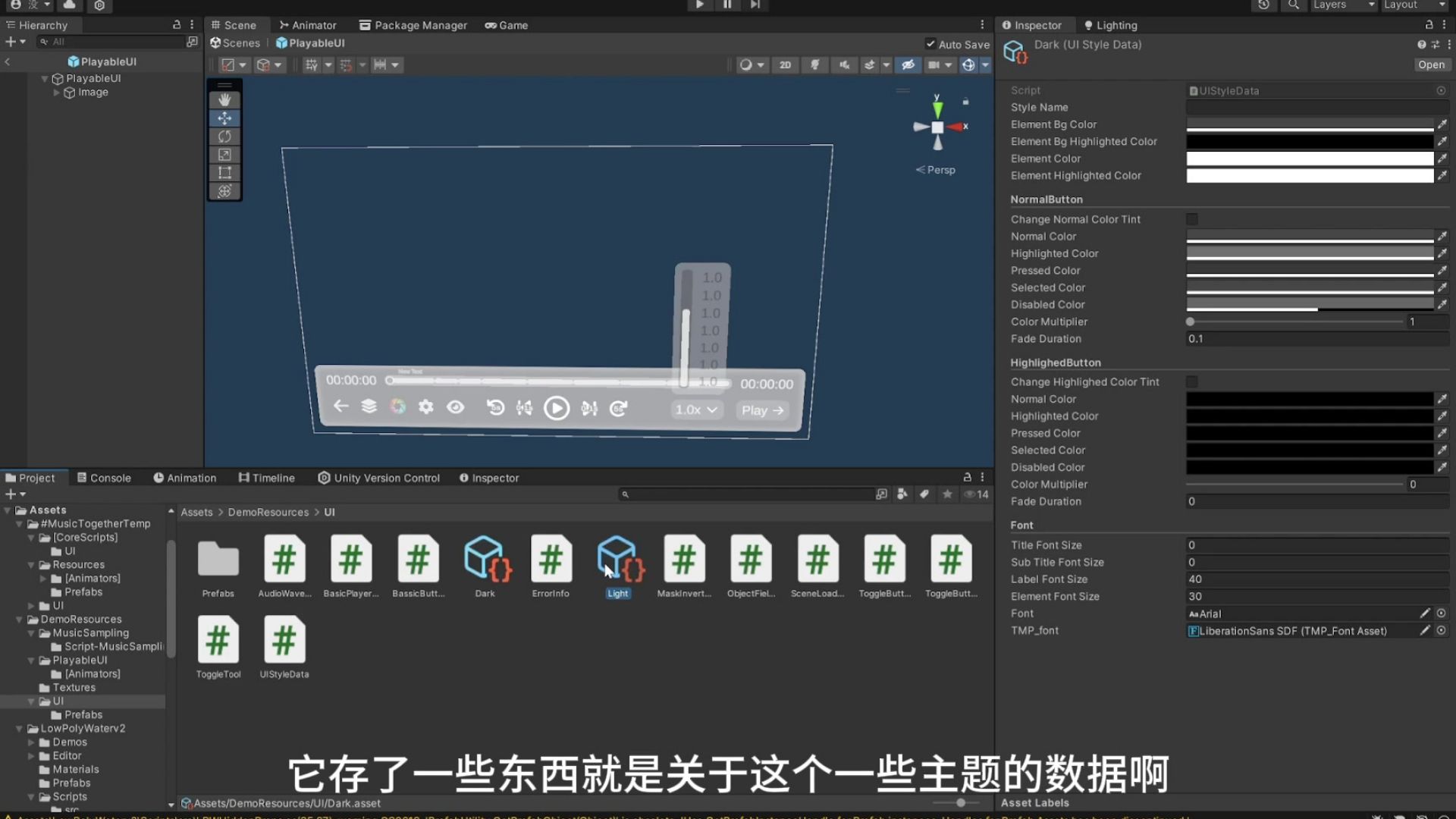The image size is (1456, 819).
Task: Click the Dark style data asset
Action: tap(485, 566)
